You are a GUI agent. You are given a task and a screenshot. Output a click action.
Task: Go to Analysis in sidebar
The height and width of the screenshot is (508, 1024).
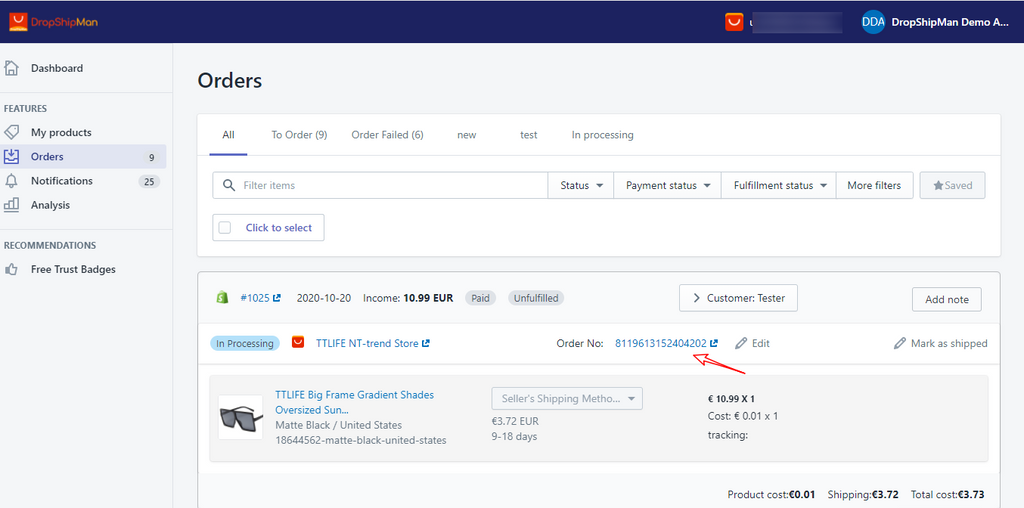(50, 205)
